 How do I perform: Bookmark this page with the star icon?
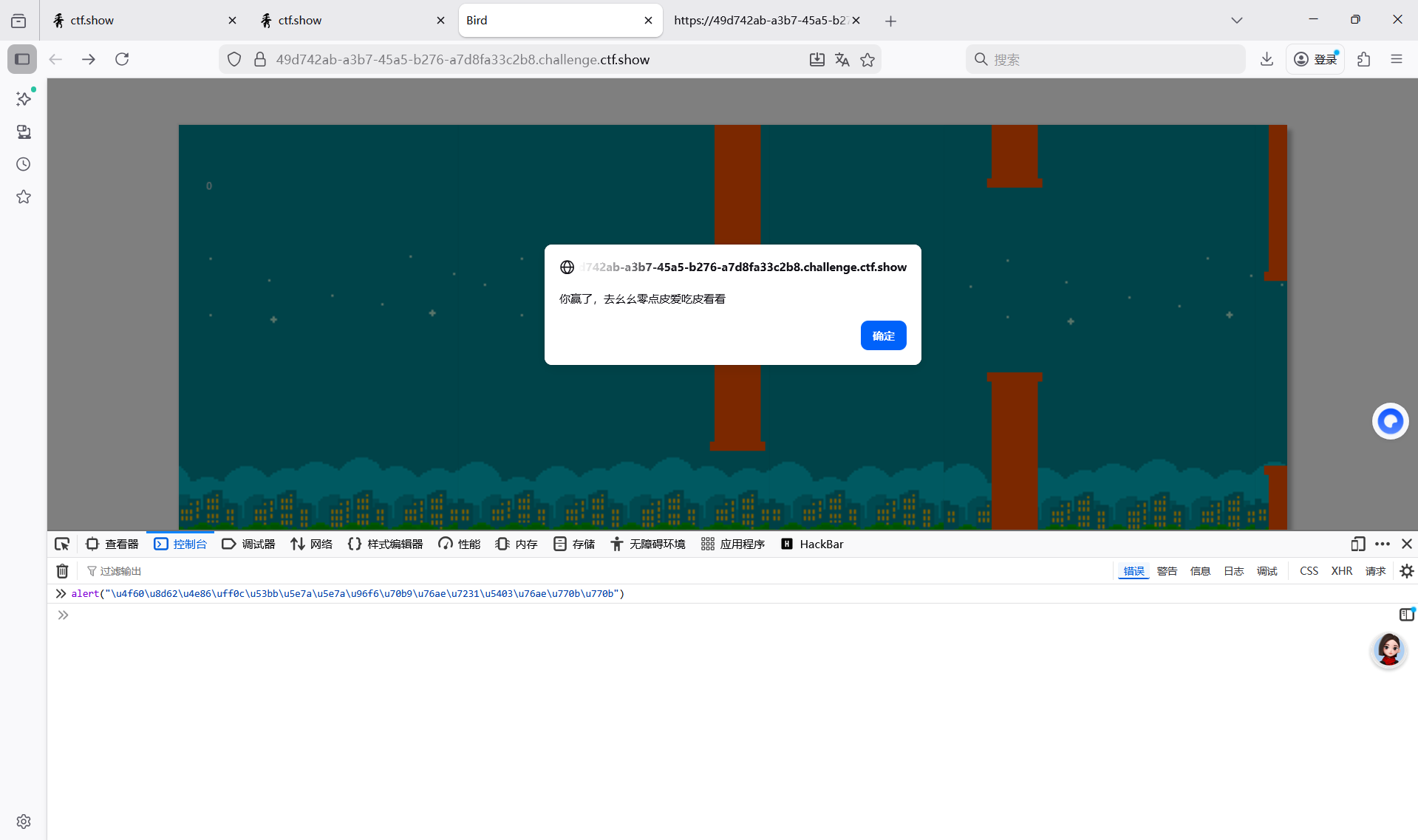coord(867,59)
